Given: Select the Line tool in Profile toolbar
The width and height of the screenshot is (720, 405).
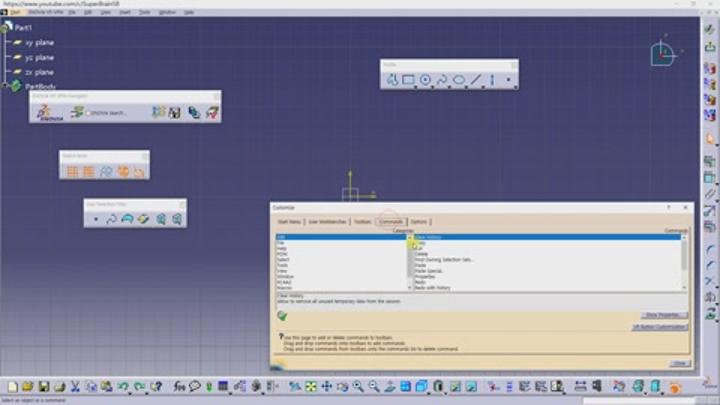Looking at the screenshot, I should click(475, 80).
